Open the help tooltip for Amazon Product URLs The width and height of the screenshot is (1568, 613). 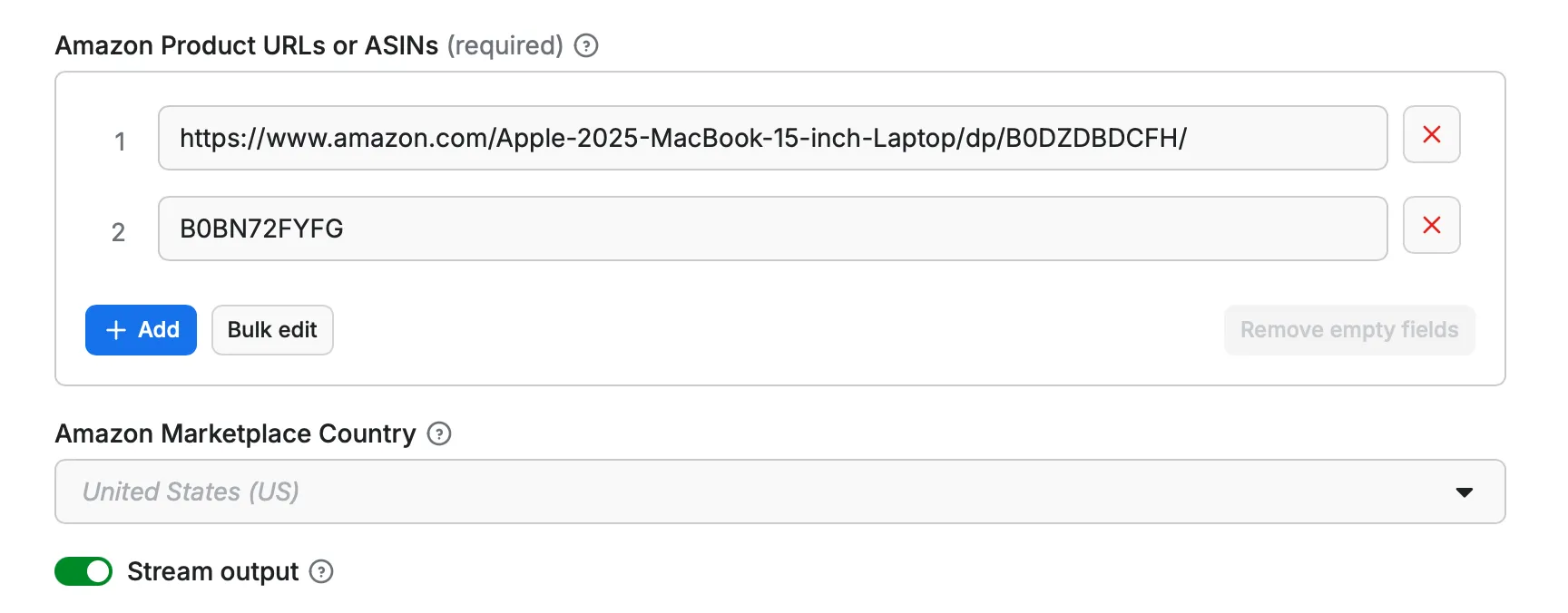tap(586, 45)
